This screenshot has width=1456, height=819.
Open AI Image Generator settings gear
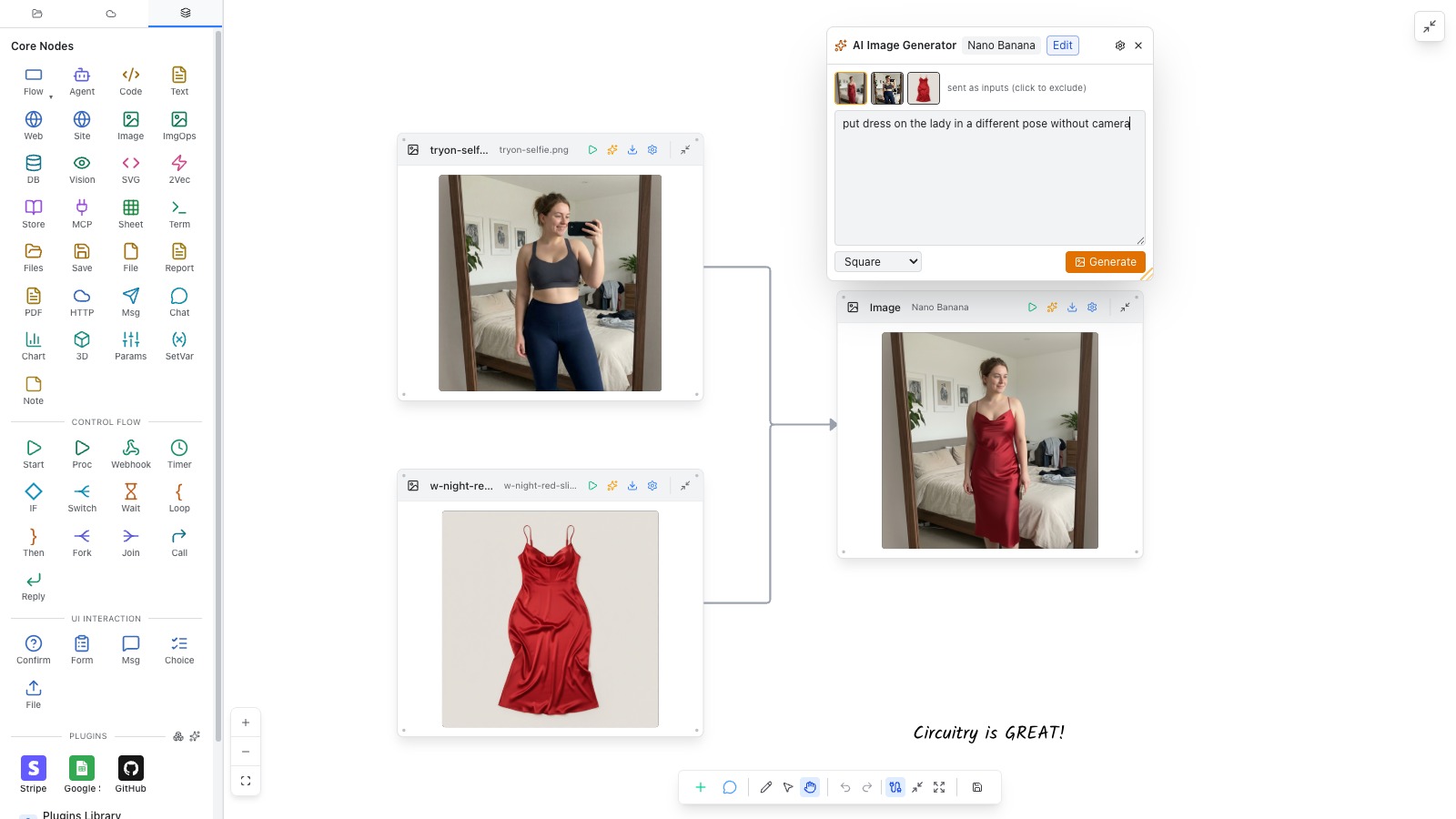click(1120, 45)
